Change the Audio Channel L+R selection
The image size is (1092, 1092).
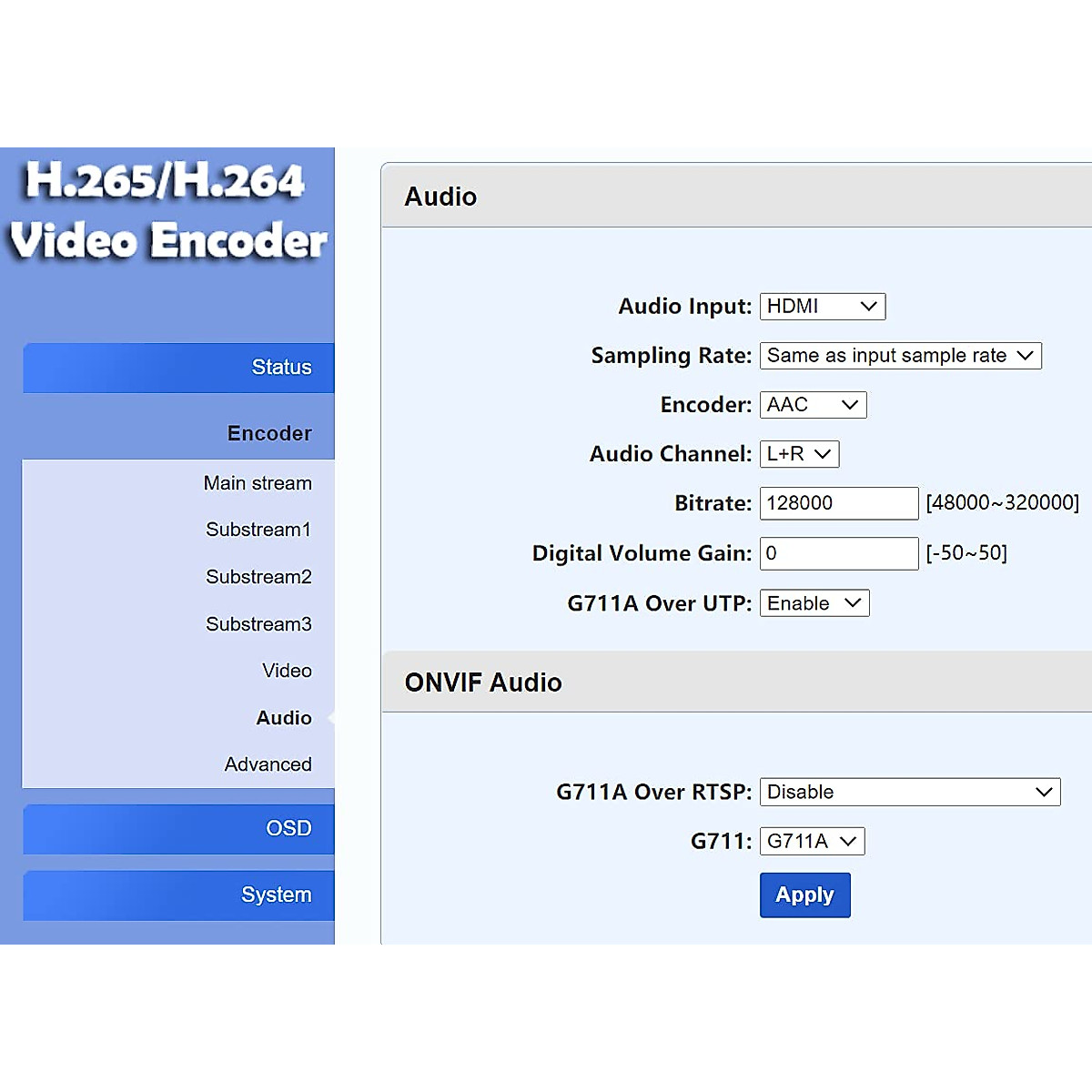(799, 454)
